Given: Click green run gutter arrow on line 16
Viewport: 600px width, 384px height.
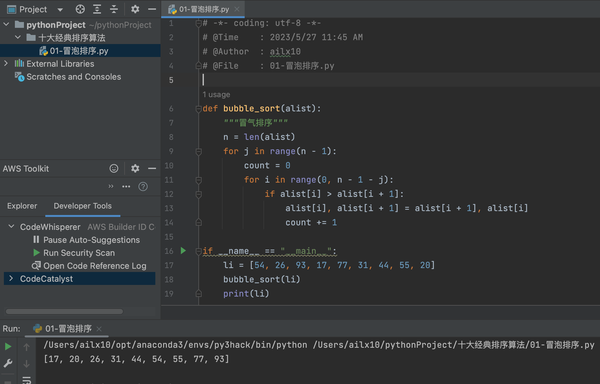Looking at the screenshot, I should (x=183, y=251).
